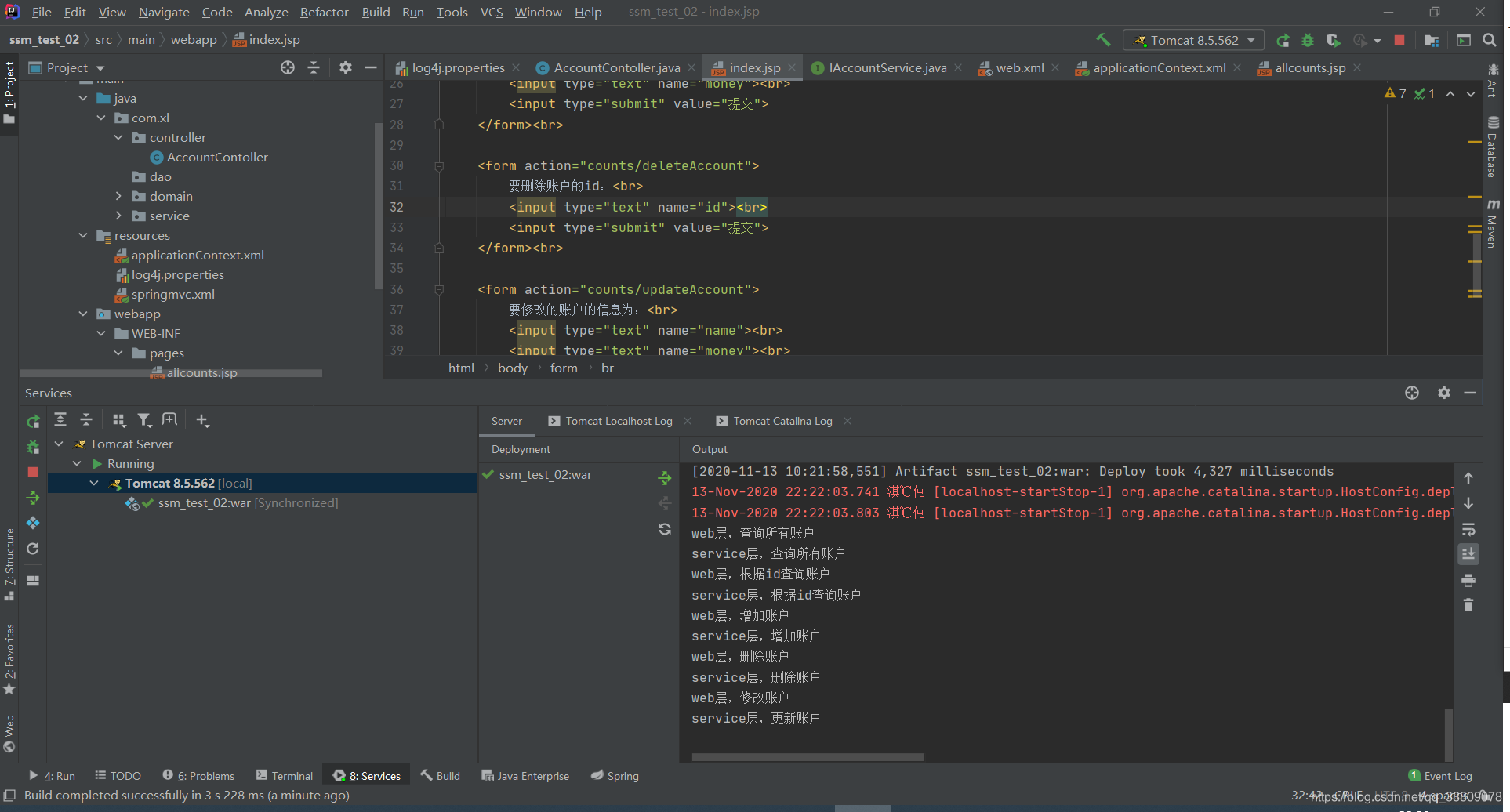Open the Search Everywhere magnifier

[x=1490, y=40]
